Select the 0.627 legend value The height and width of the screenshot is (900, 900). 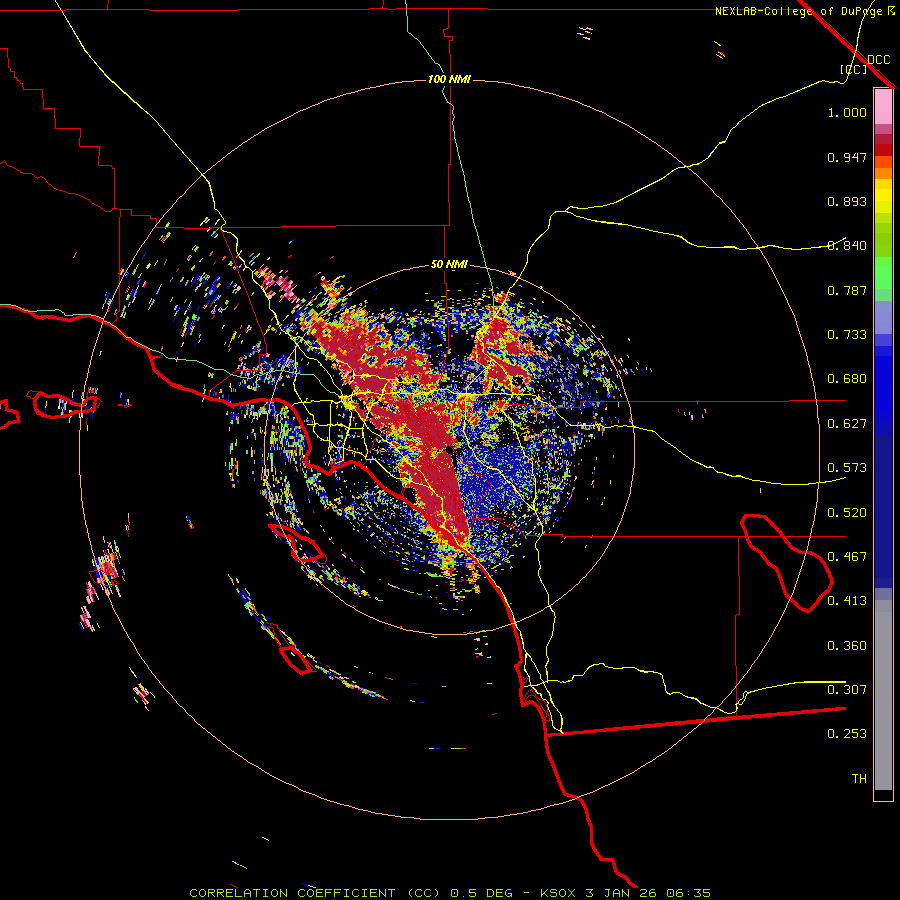847,424
